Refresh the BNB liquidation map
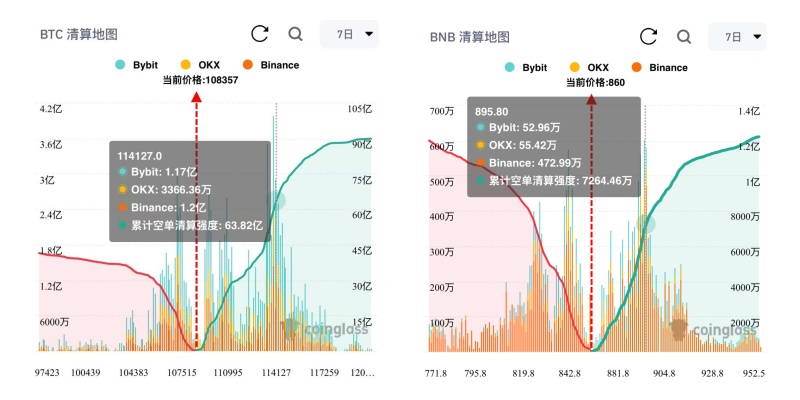 [x=648, y=37]
